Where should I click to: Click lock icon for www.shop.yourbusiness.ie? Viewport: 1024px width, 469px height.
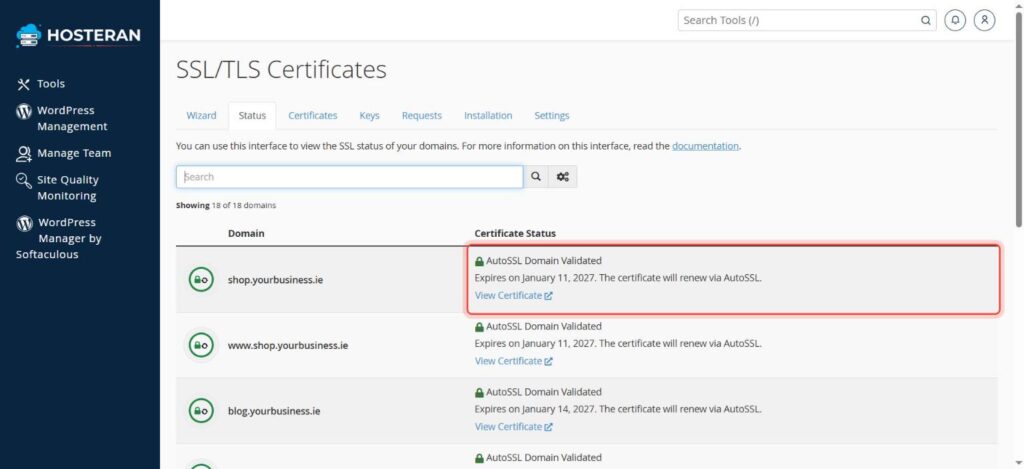(x=201, y=345)
